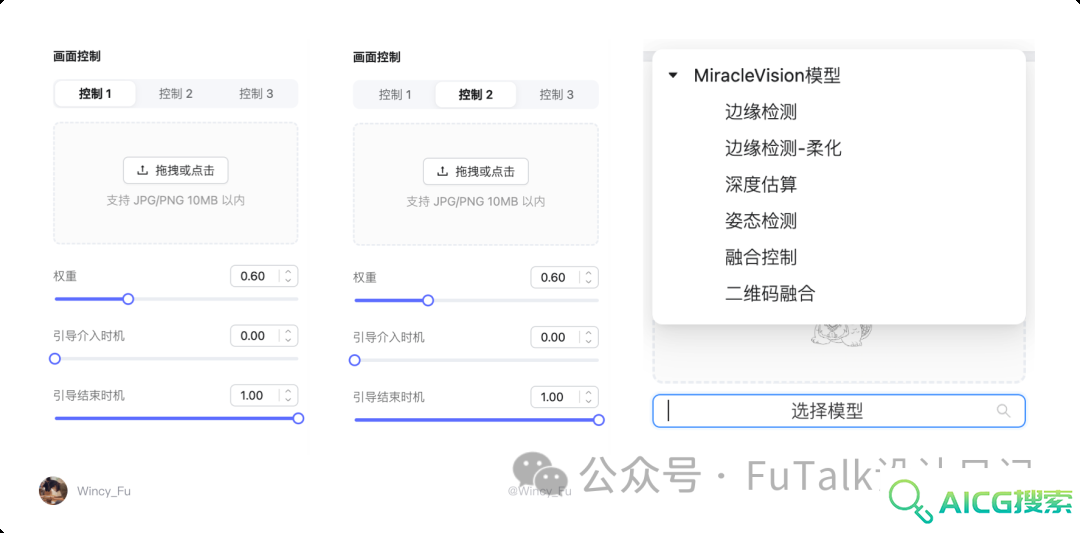The image size is (1080, 533).
Task: Click 拖拽或点击 upload button in left panel
Action: coord(176,170)
